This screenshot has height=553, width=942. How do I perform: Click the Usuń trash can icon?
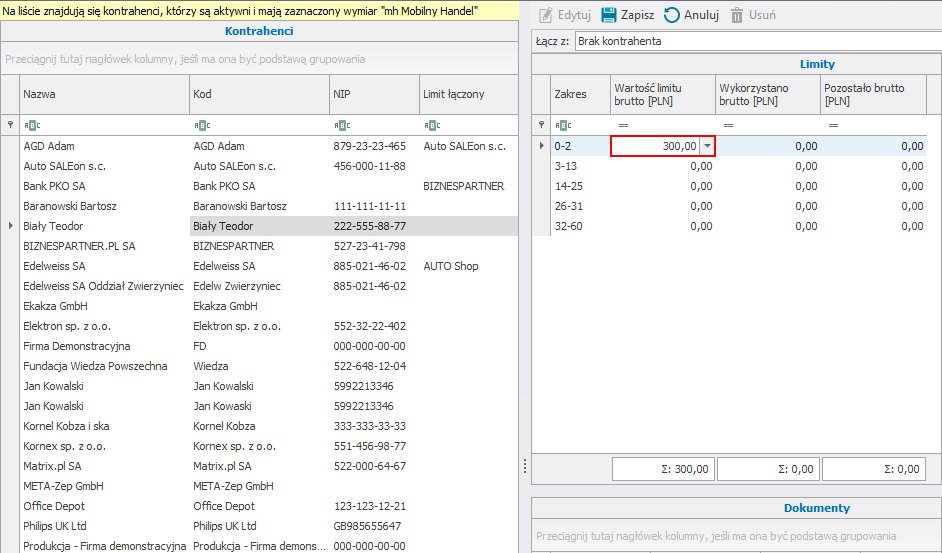[x=737, y=16]
